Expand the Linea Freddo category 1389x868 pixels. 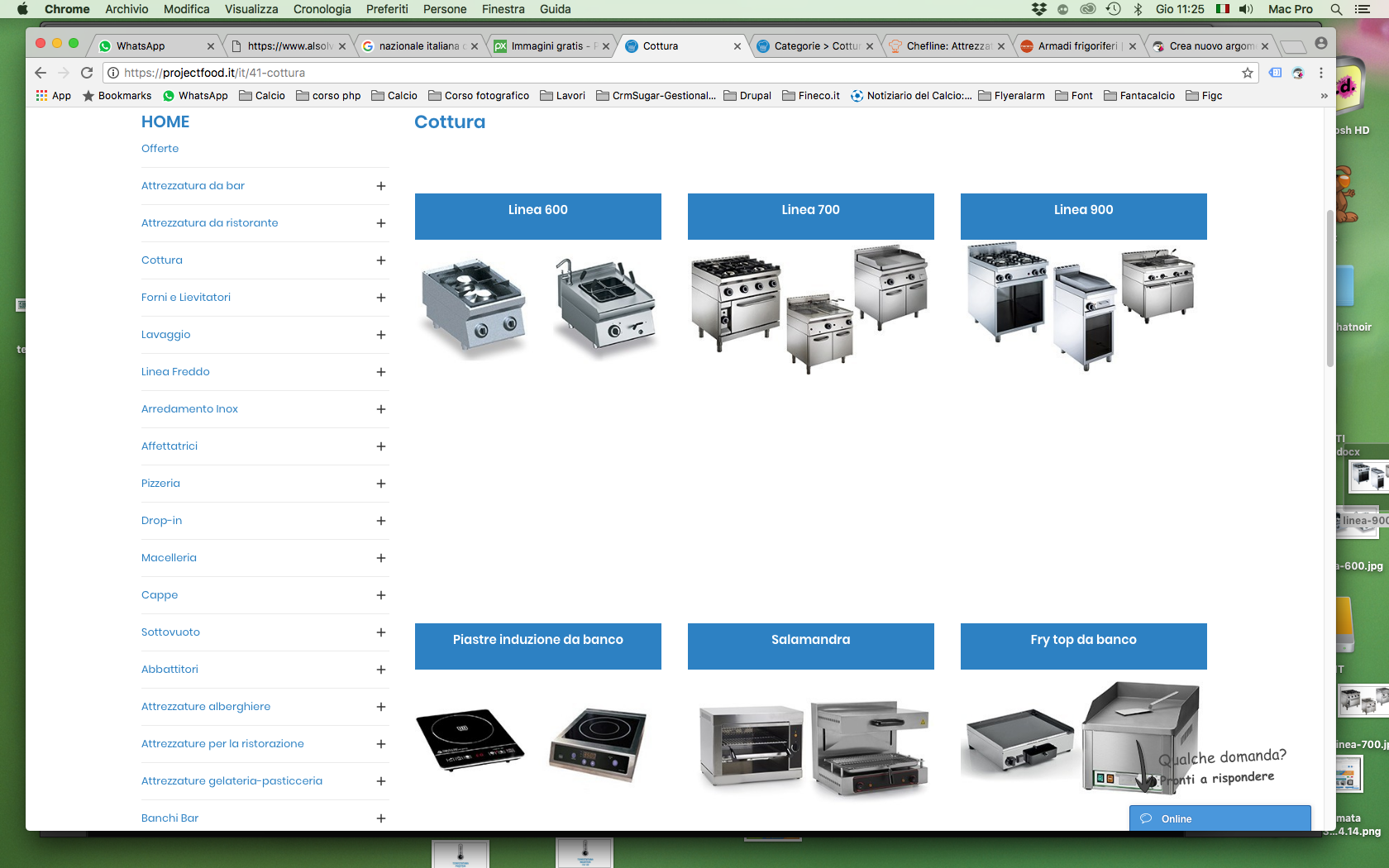pyautogui.click(x=381, y=372)
